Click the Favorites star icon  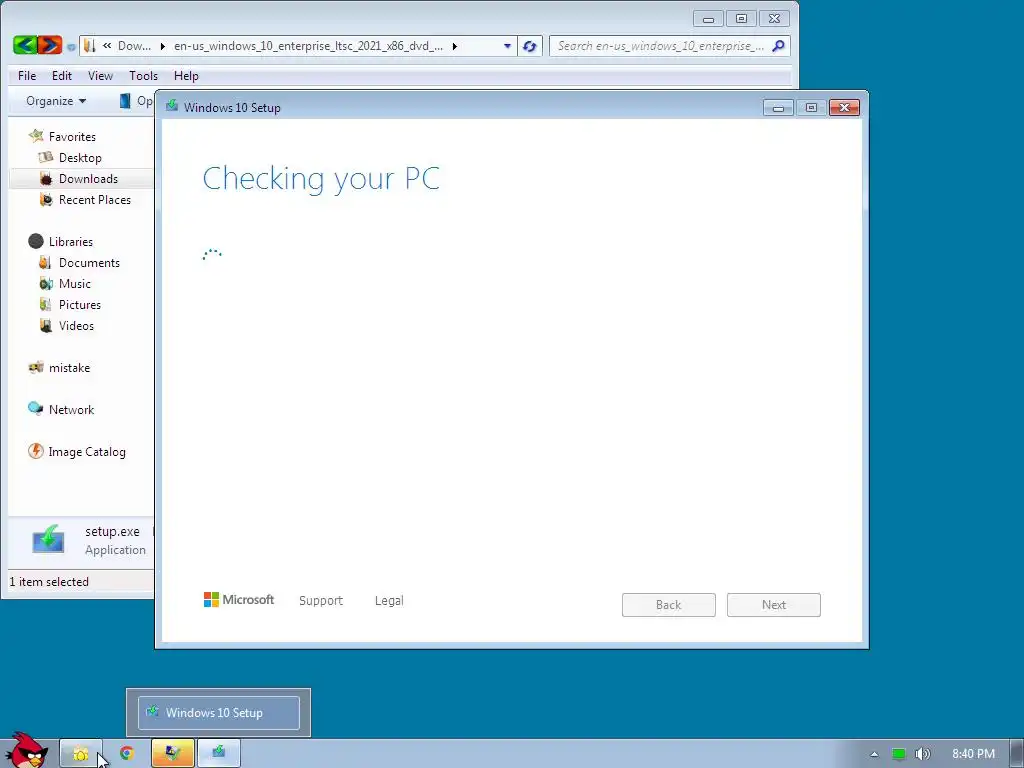click(x=36, y=136)
